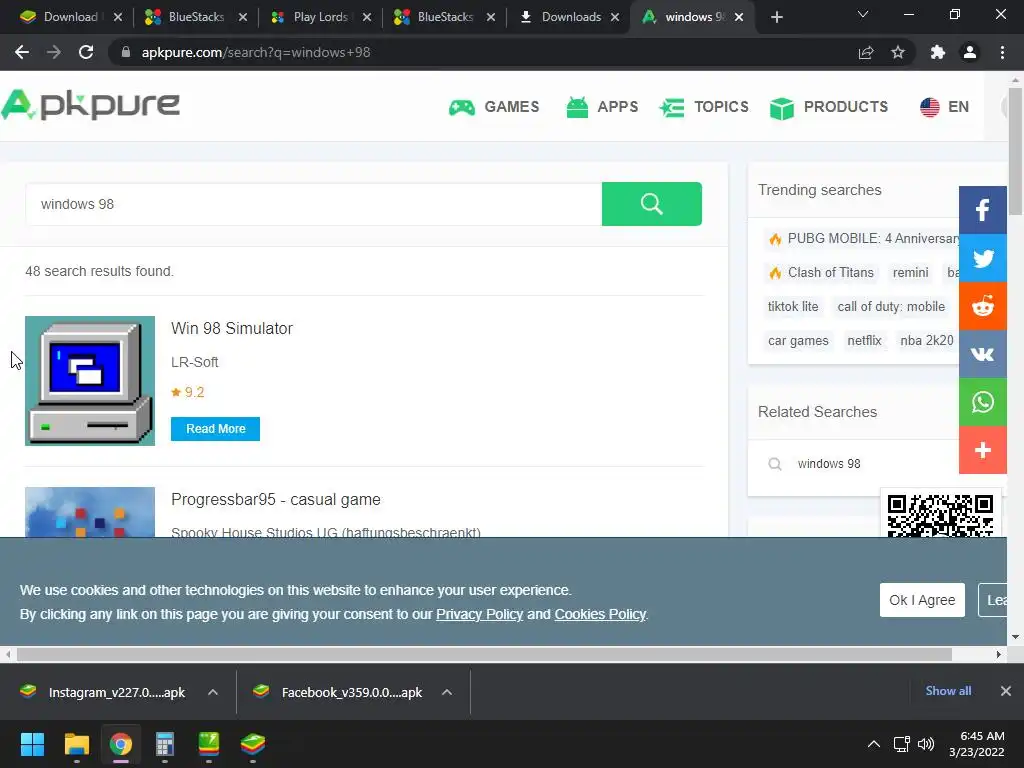This screenshot has height=768, width=1024.
Task: Click Read More for Win 98 Simulator
Action: (x=216, y=428)
